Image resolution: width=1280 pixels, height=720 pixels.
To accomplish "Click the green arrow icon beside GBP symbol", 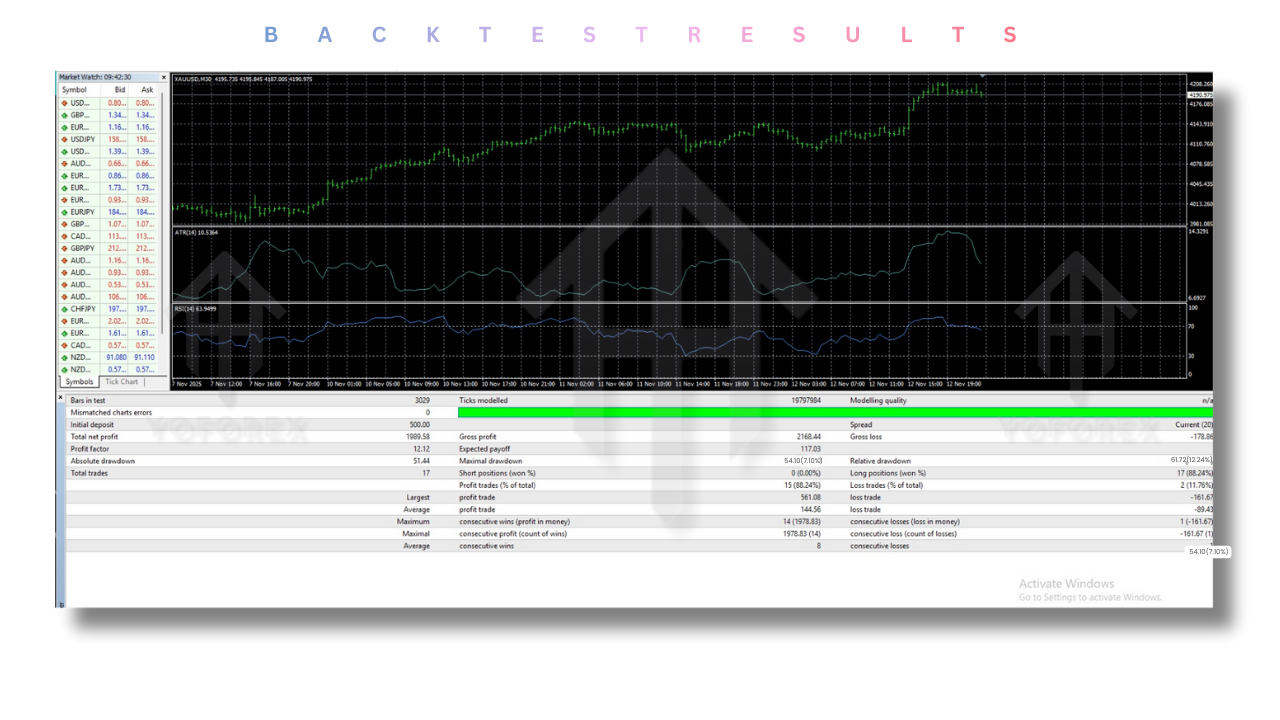I will point(62,115).
